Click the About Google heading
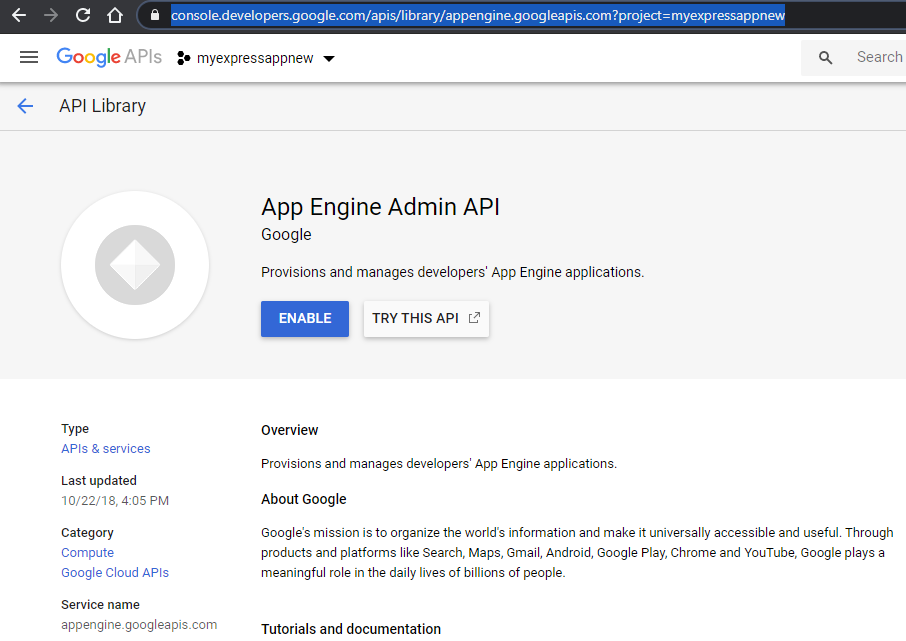The height and width of the screenshot is (641, 906). 303,499
